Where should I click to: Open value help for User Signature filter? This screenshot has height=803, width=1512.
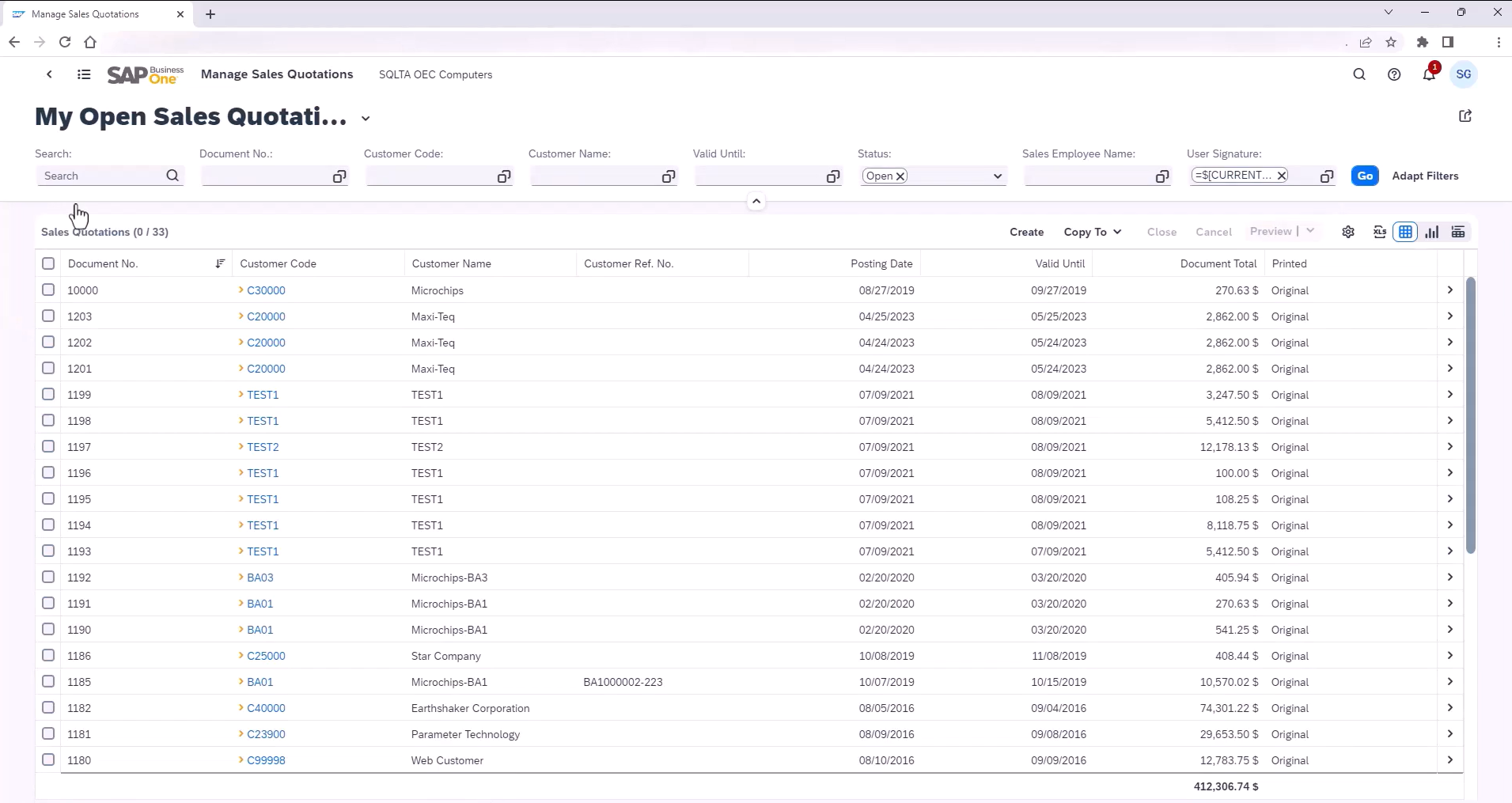pos(1327,176)
